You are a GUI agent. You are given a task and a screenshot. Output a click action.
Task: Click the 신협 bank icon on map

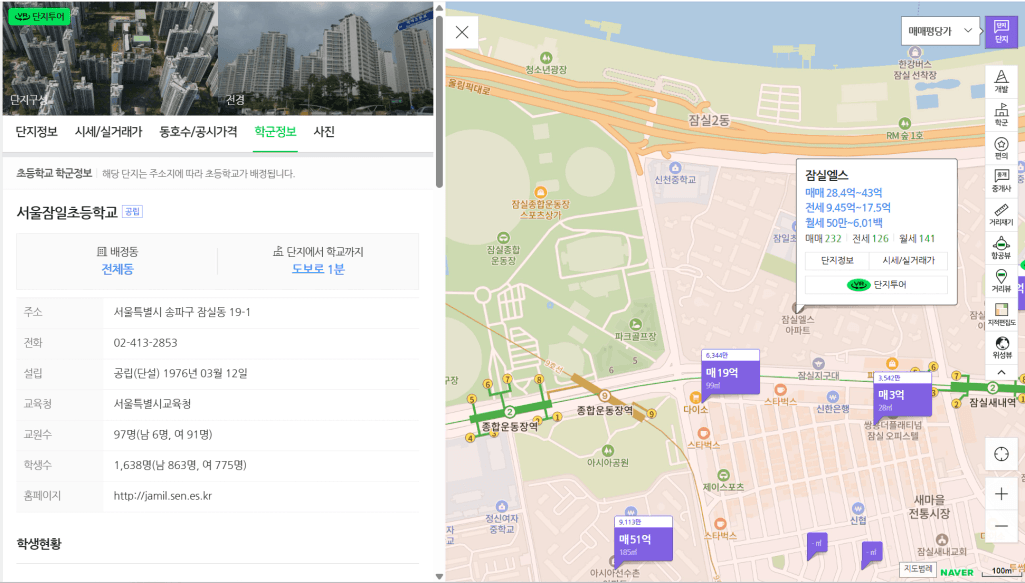tap(858, 509)
